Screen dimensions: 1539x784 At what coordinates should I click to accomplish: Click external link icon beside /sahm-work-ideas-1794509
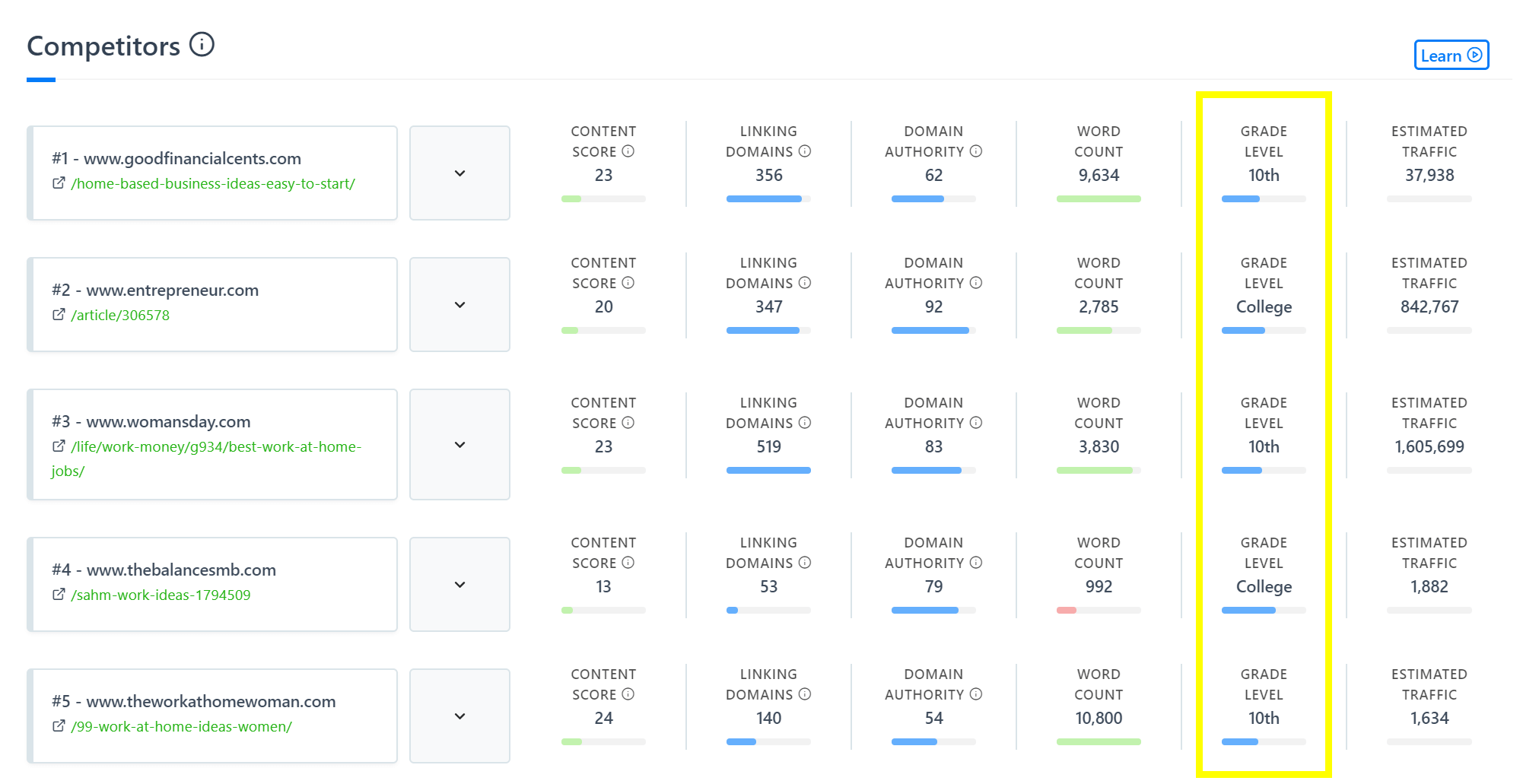coord(59,595)
